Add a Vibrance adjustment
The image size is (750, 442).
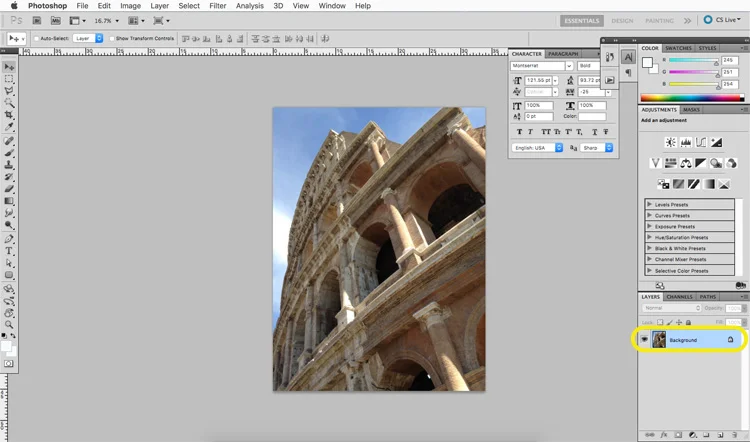[655, 163]
